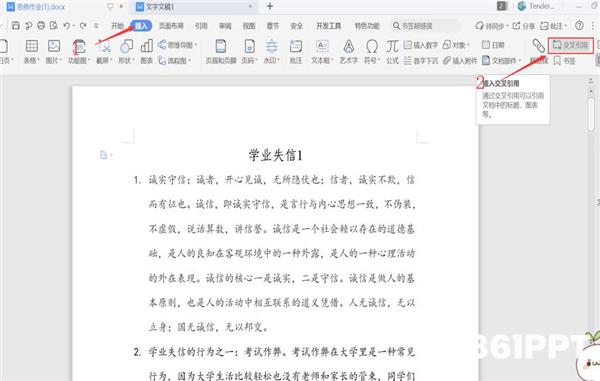
Task: Expand the 文本框 text box dropdown
Action: pyautogui.click(x=322, y=61)
